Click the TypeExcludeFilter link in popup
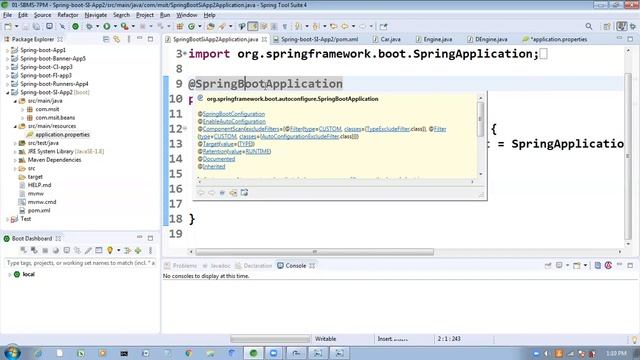640x360 pixels. point(388,129)
